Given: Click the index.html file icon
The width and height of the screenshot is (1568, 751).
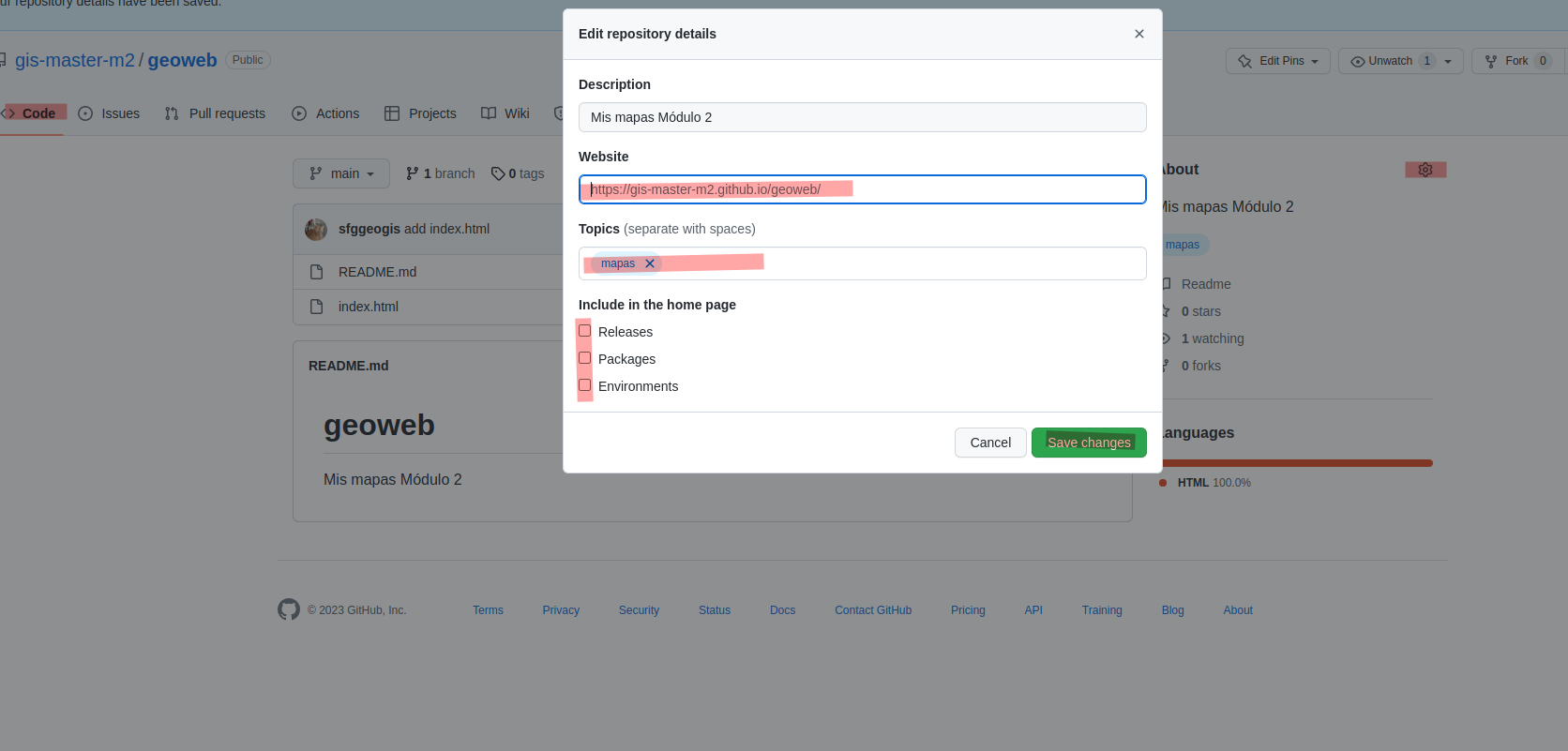Looking at the screenshot, I should click(x=316, y=307).
